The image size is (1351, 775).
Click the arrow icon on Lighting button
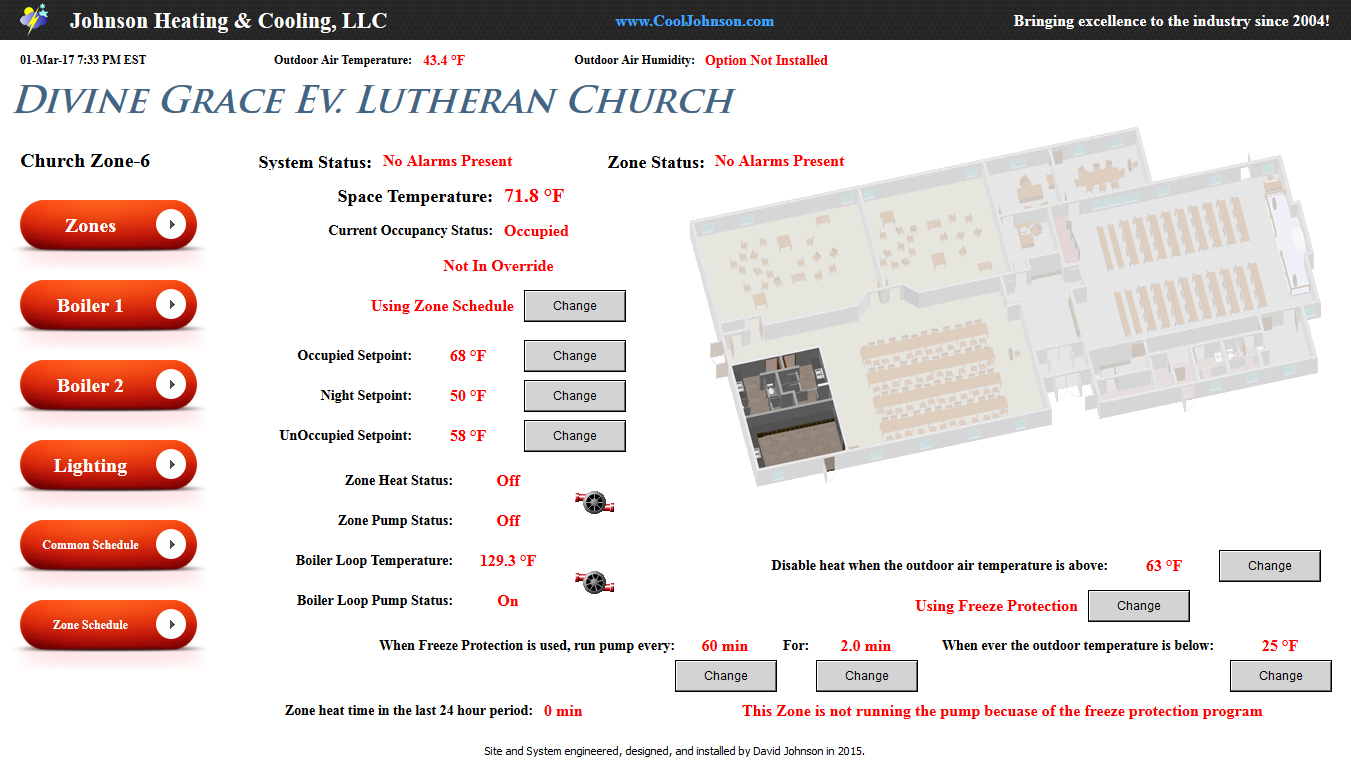tap(171, 465)
